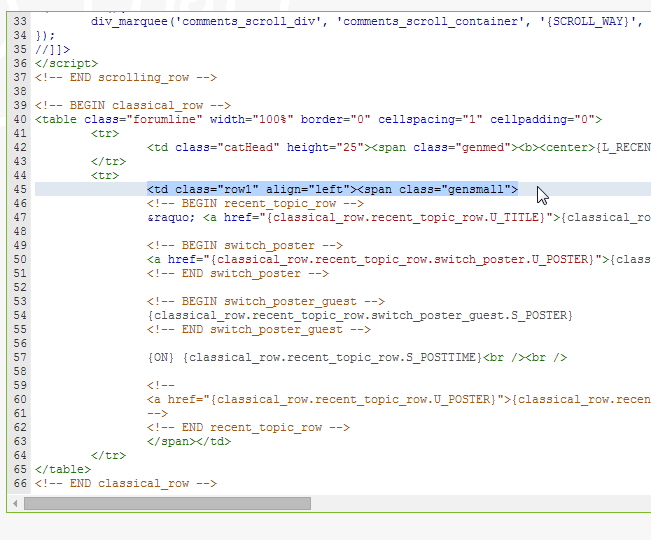Click the switch_poster.U_POSTER href line
This screenshot has height=540, width=651.
[399, 259]
